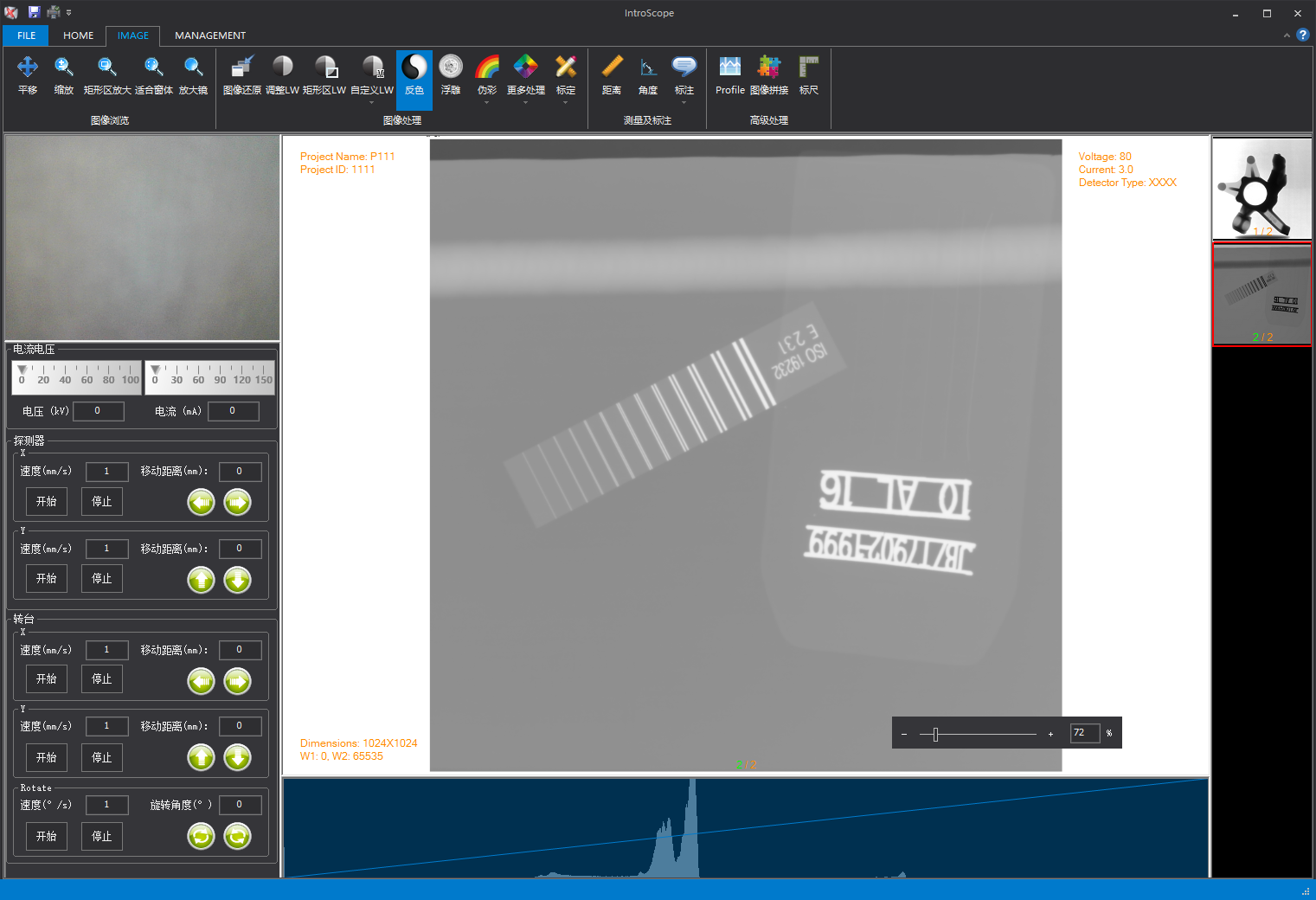
Task: Move detector Y up with arrow
Action: click(x=202, y=580)
